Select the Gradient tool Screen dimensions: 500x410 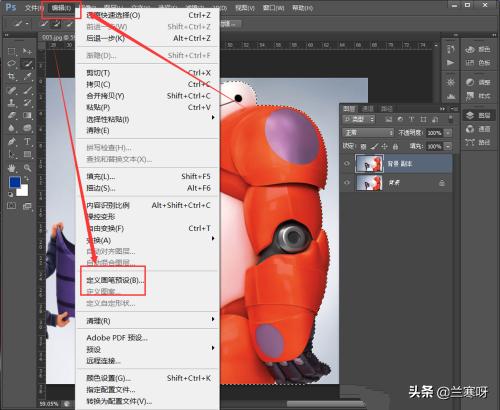coord(27,115)
